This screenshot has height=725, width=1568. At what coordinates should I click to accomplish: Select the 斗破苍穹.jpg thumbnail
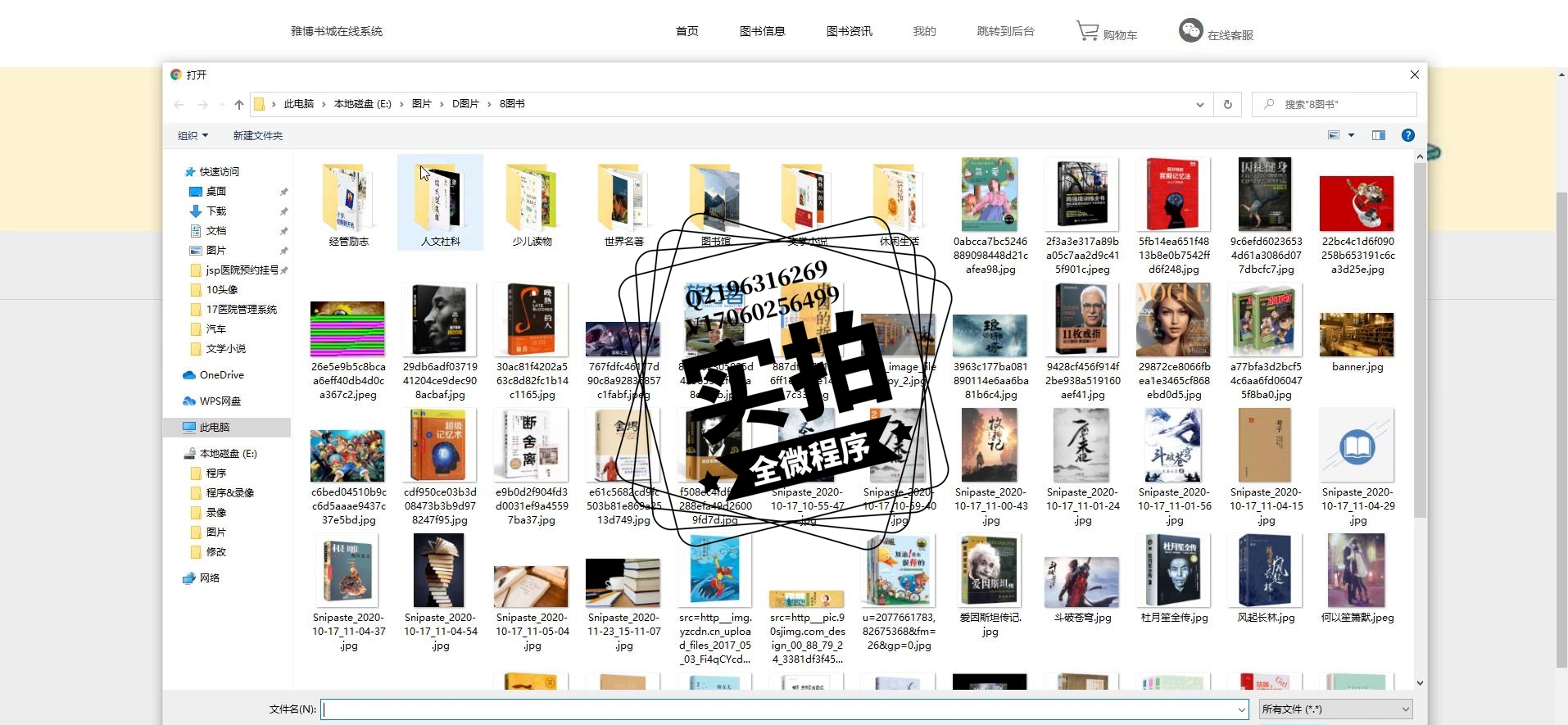point(1082,582)
